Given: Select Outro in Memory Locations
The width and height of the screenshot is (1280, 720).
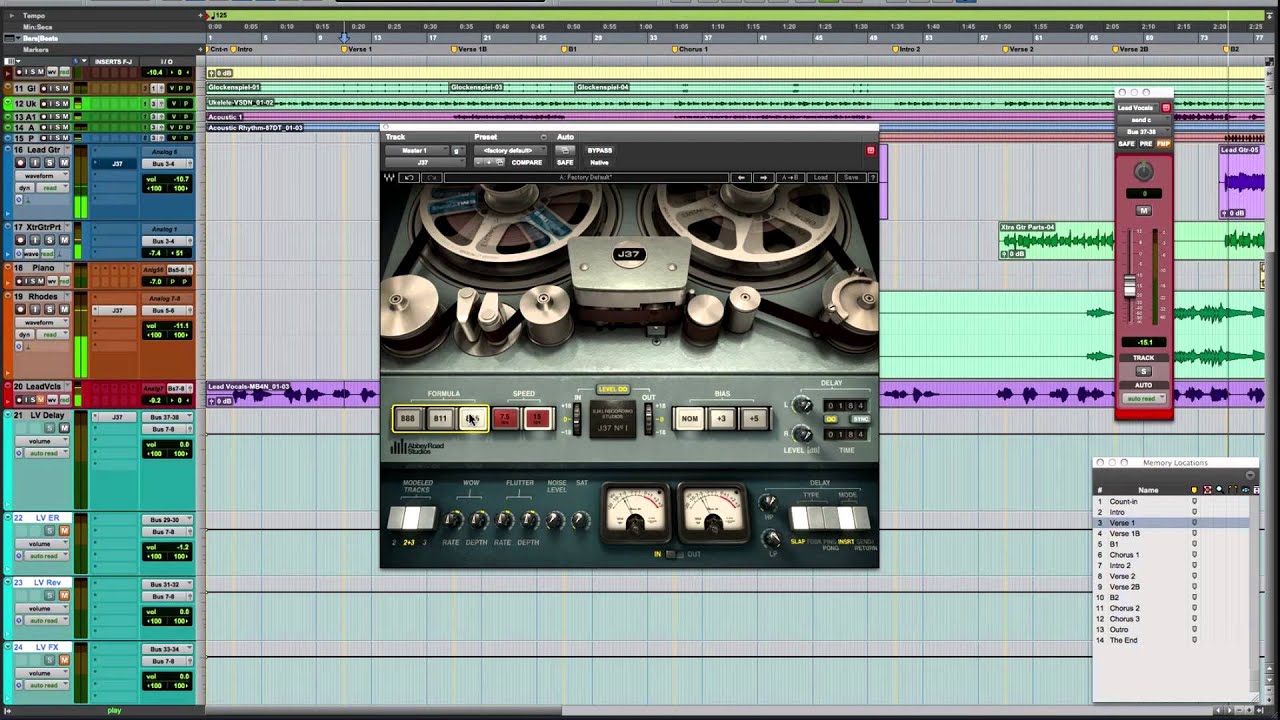Looking at the screenshot, I should click(1118, 630).
